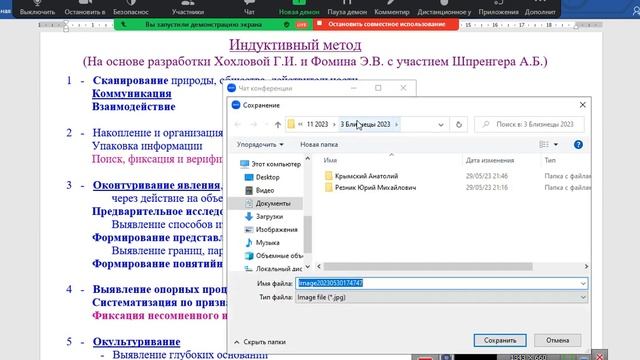
Task: Open folder Резник Юрий Михайлович
Action: pos(370,188)
